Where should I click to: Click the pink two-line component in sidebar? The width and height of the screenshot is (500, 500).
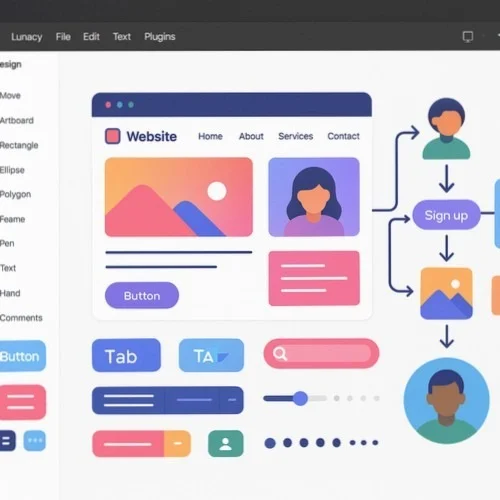(x=23, y=402)
